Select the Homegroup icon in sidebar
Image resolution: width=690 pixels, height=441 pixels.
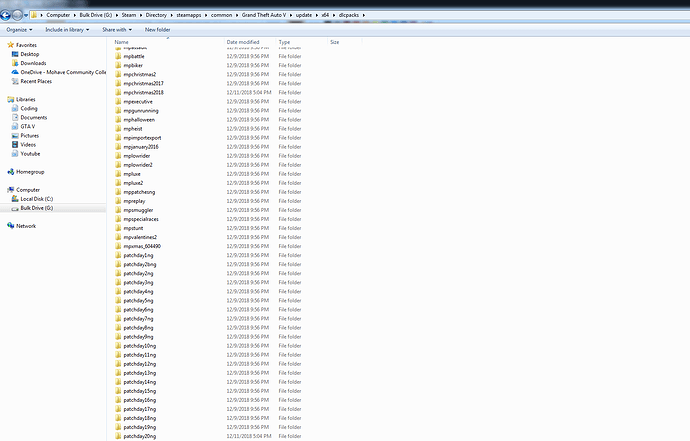tap(11, 172)
